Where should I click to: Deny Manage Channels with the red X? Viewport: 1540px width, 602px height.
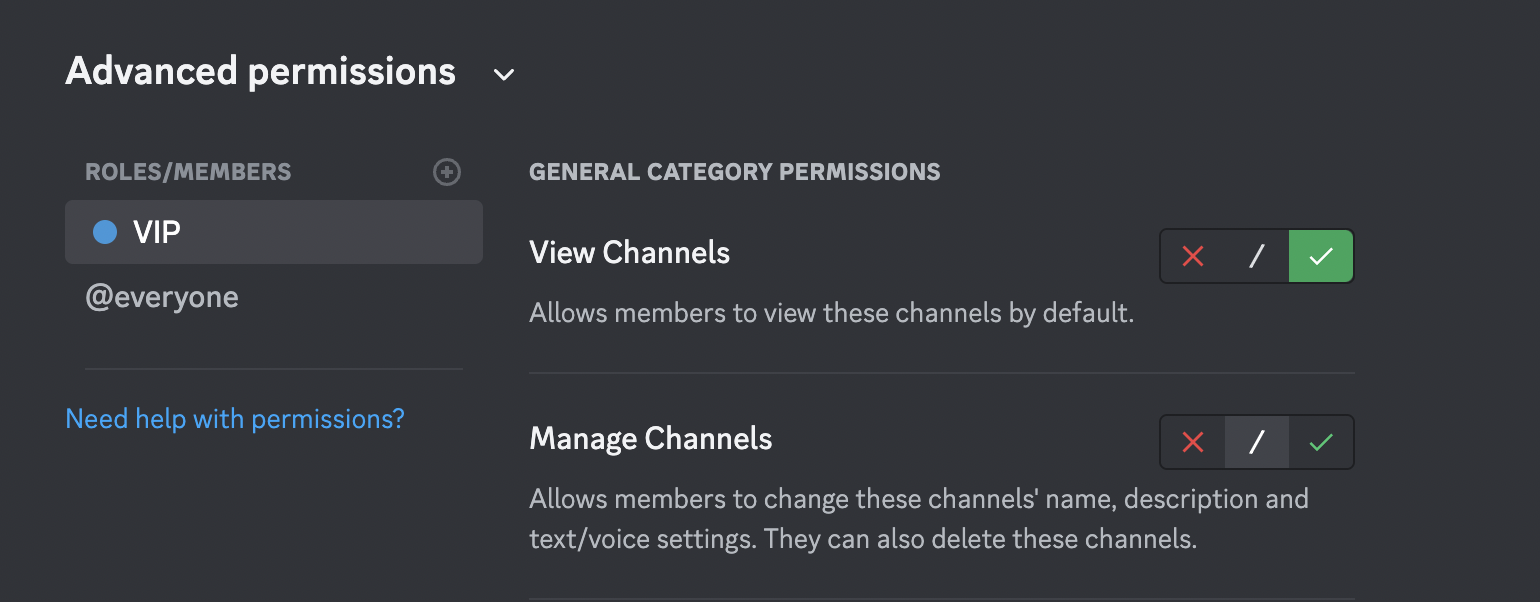click(x=1192, y=442)
